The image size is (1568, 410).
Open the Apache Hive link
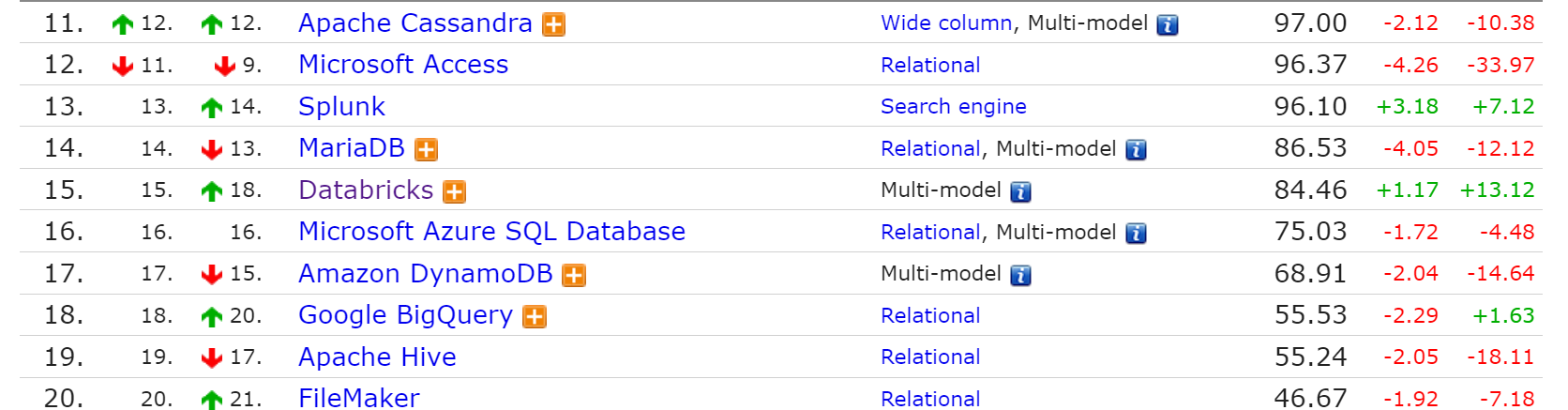point(377,357)
